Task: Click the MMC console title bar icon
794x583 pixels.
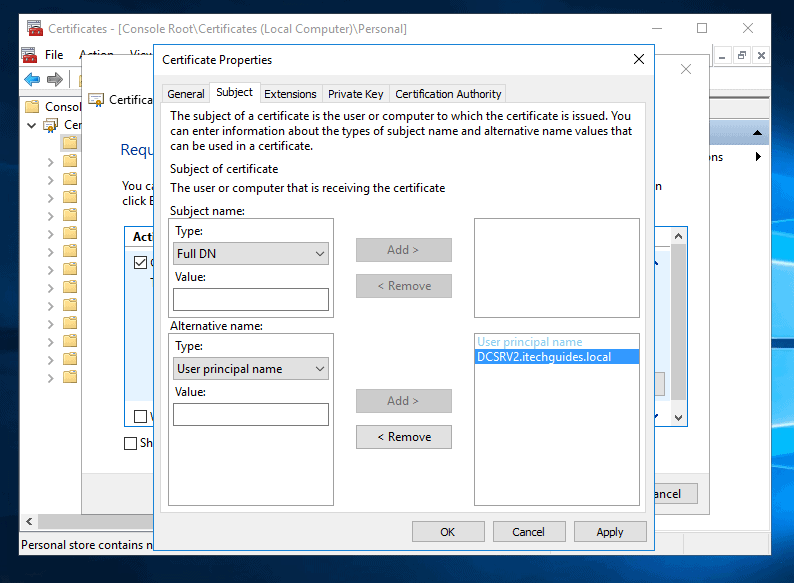Action: [x=35, y=28]
